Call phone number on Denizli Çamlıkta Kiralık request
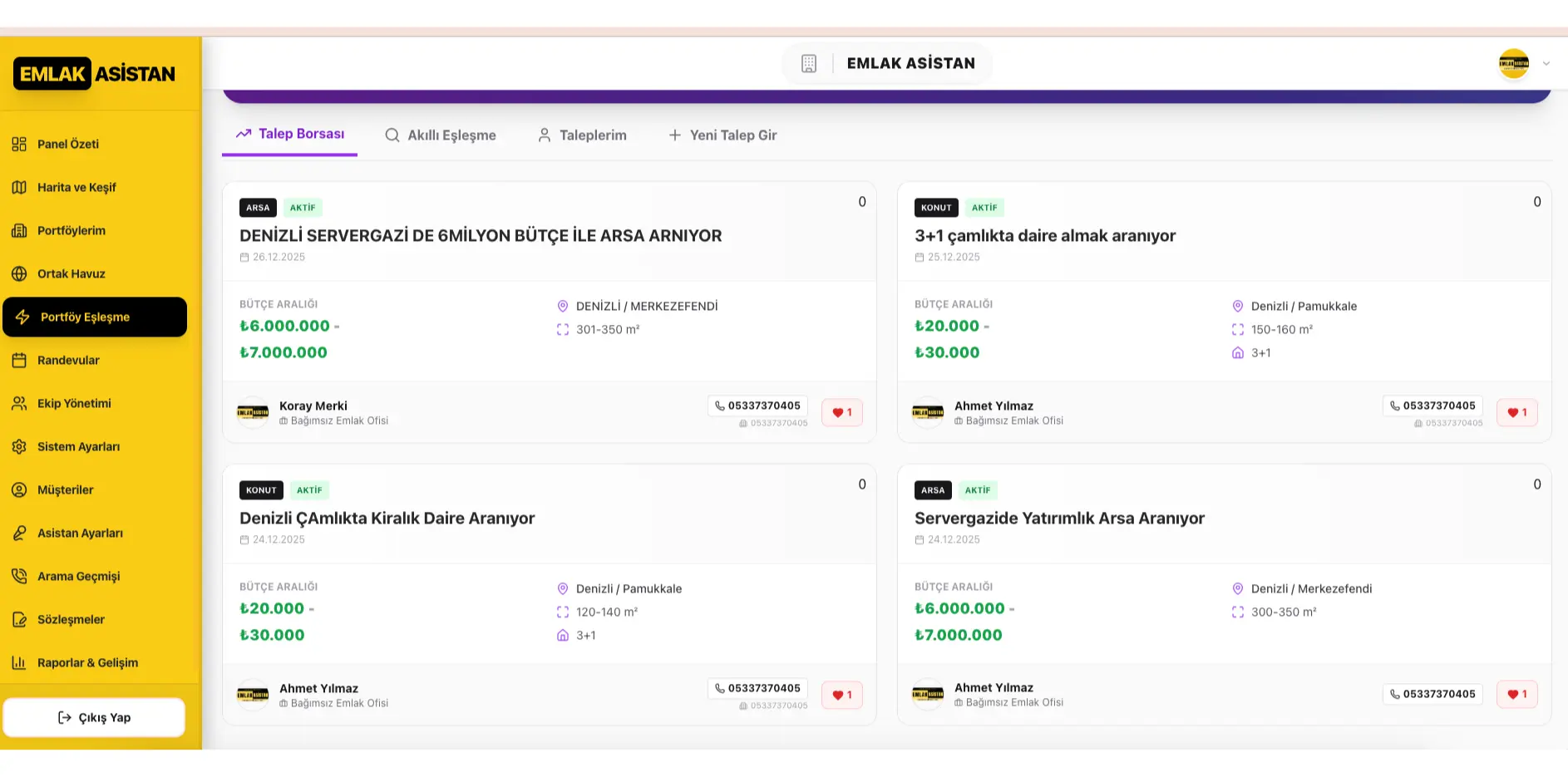1568x777 pixels. [757, 688]
